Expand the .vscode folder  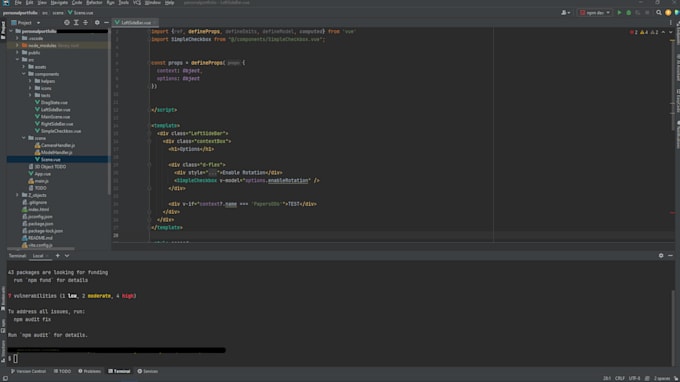coord(17,38)
